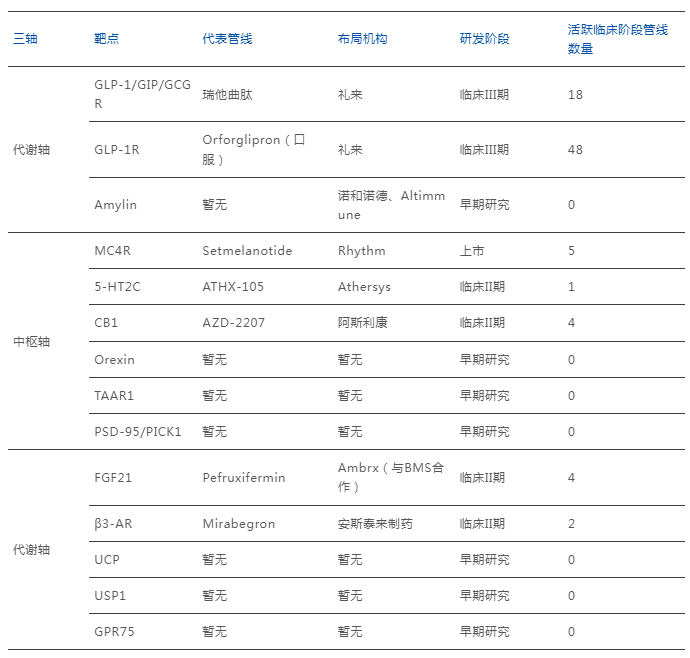The width and height of the screenshot is (690, 658).
Task: Click the 代表管线 column header
Action: (x=227, y=39)
